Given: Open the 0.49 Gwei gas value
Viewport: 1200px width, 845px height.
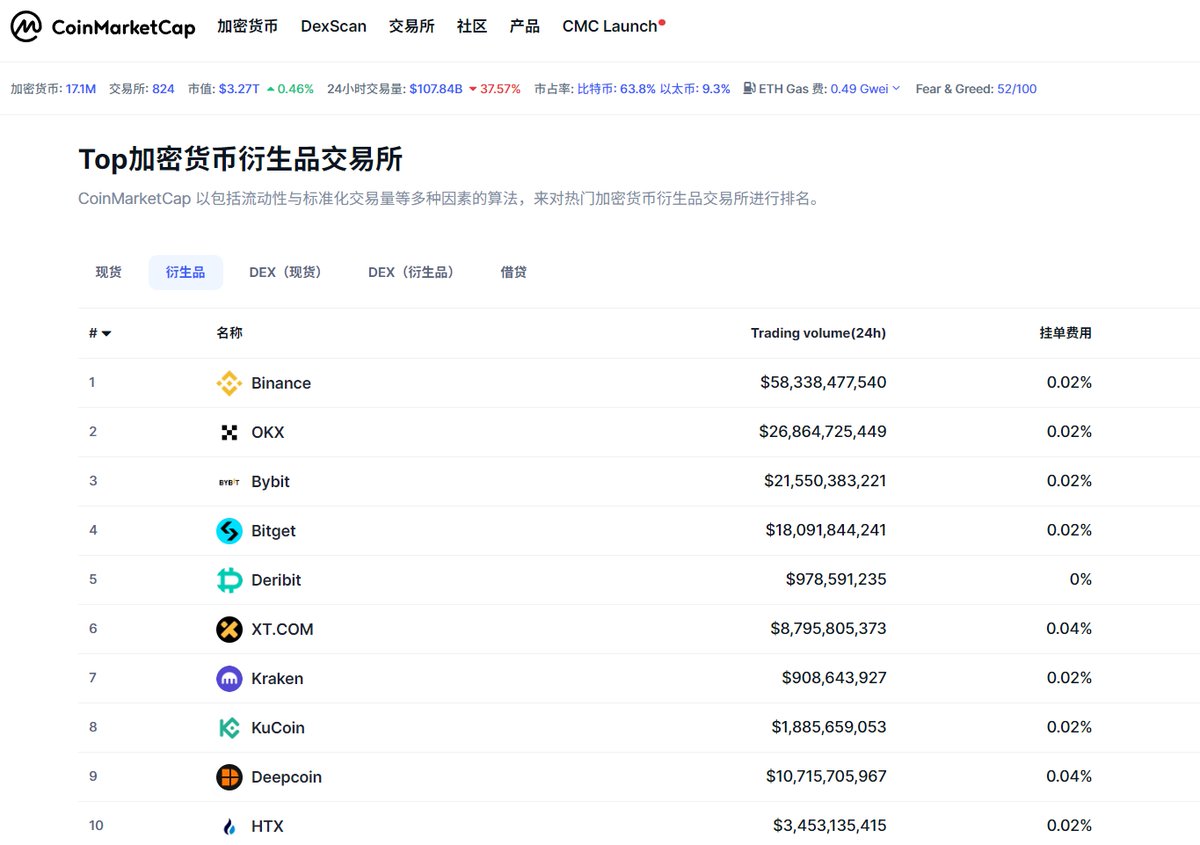Looking at the screenshot, I should (859, 89).
